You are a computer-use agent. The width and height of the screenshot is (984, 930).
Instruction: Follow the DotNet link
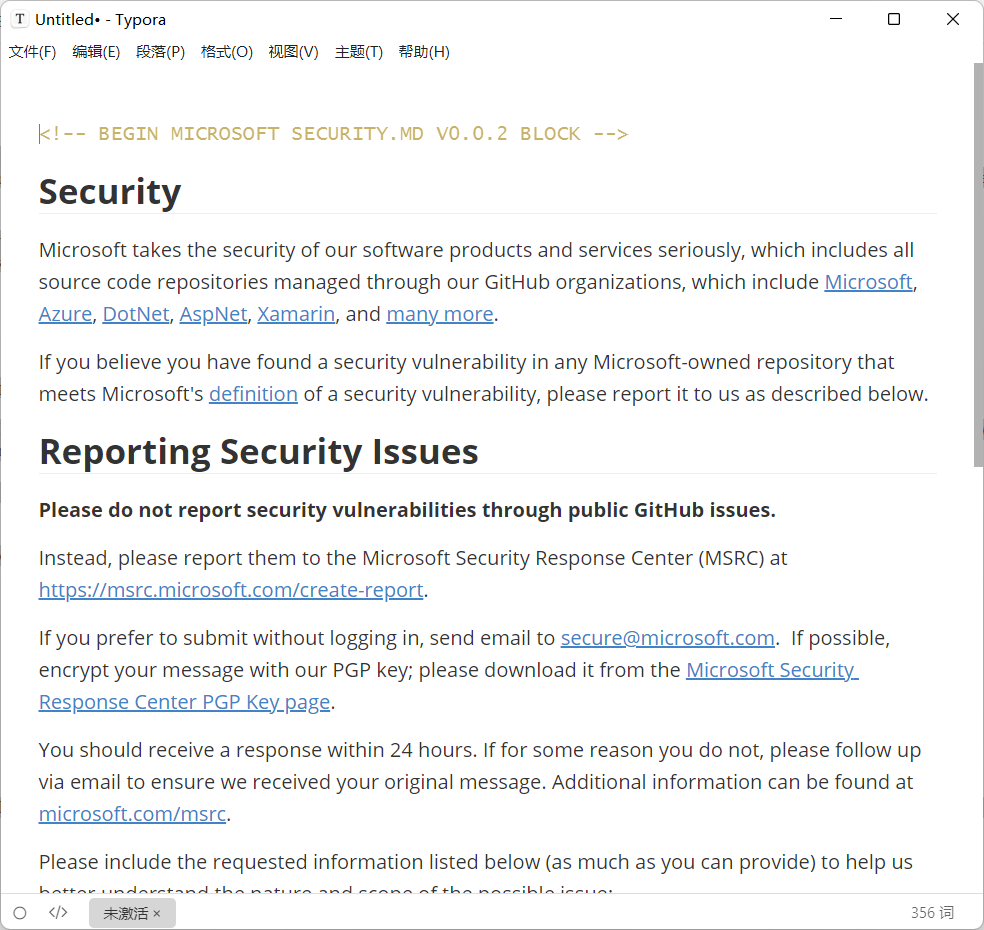[x=136, y=314]
